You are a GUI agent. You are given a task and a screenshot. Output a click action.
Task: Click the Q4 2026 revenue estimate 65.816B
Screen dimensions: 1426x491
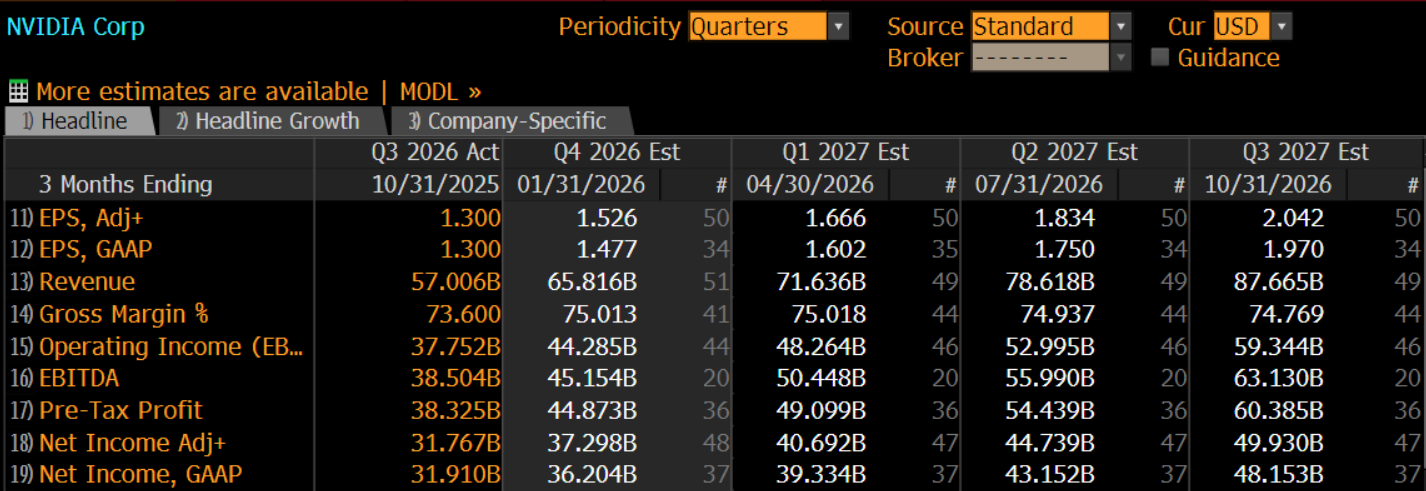[592, 282]
